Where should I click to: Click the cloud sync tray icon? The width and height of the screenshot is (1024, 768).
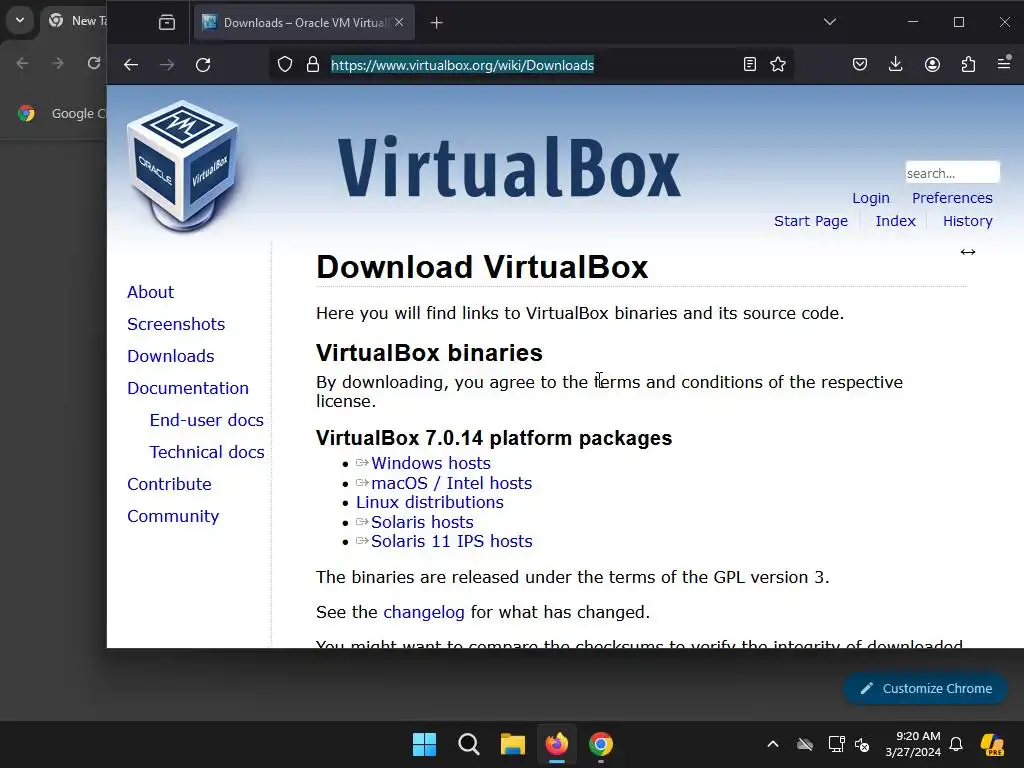(x=805, y=744)
